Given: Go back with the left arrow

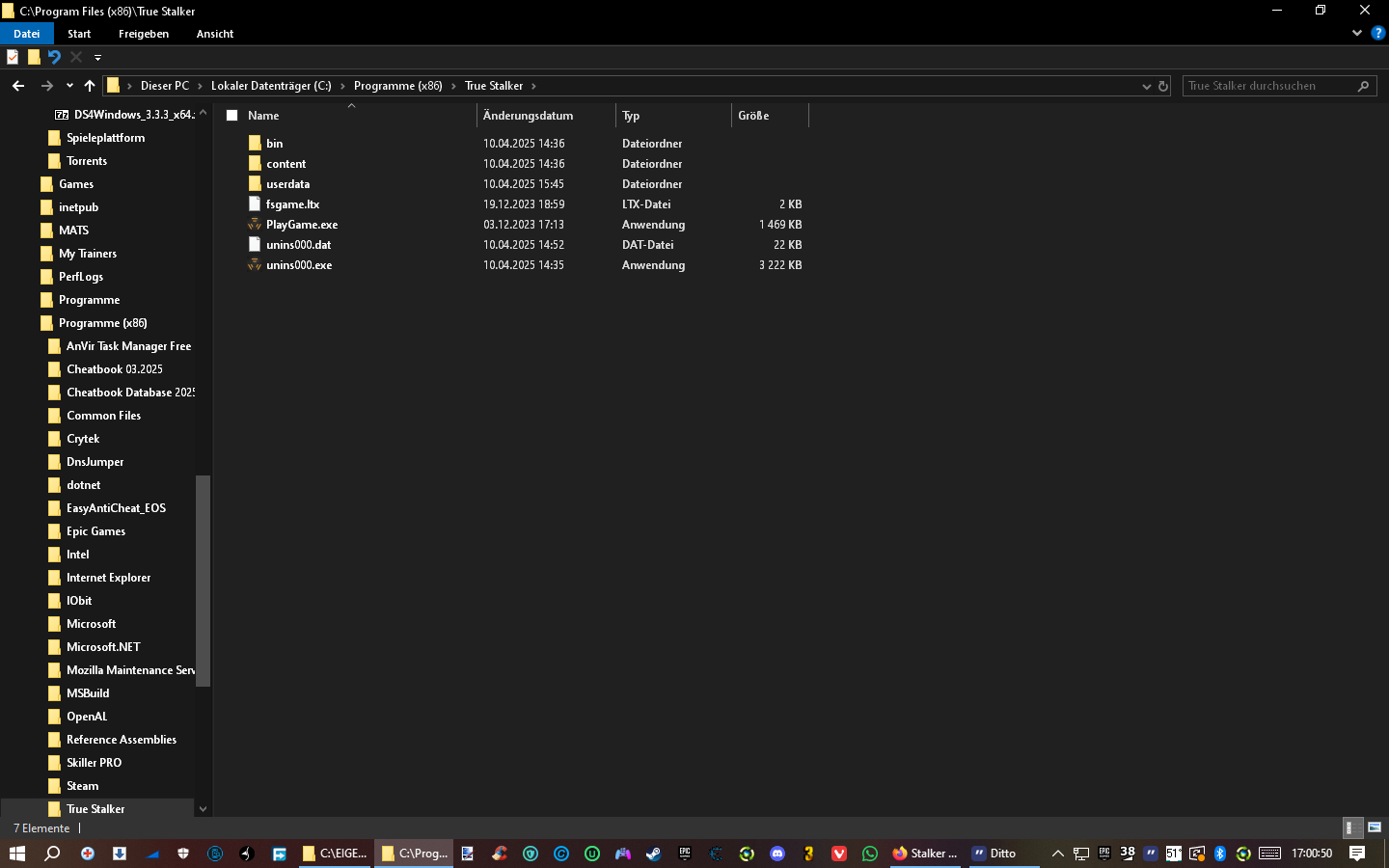Looking at the screenshot, I should 18,86.
